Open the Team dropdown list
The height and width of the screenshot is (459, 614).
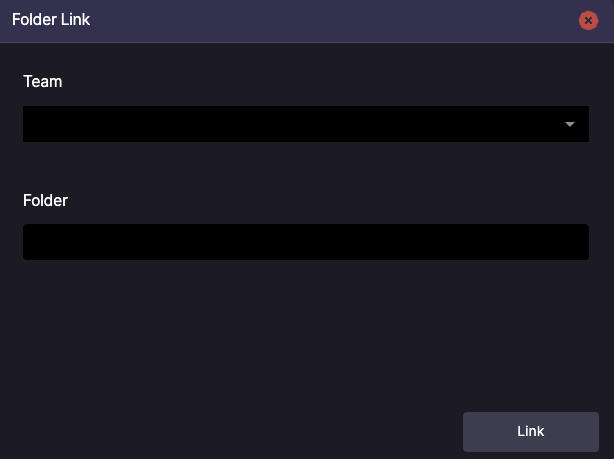[x=306, y=124]
